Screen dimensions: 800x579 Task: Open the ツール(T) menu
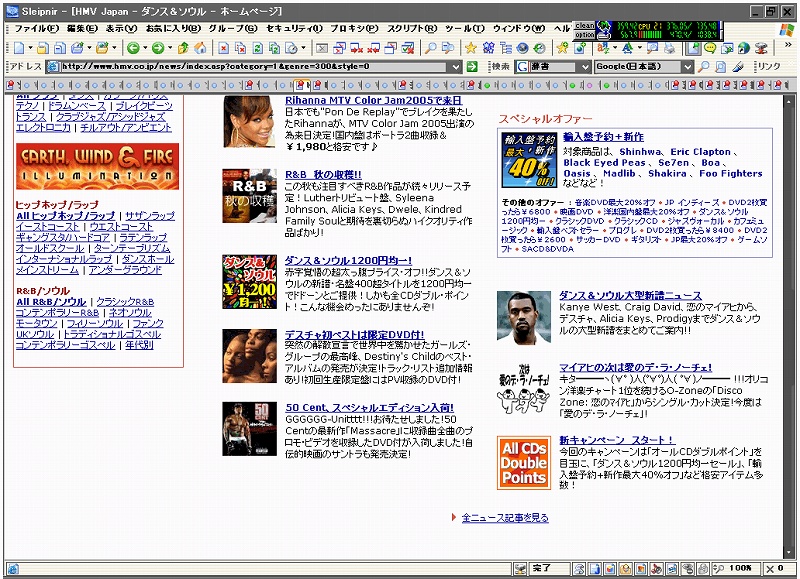click(465, 29)
